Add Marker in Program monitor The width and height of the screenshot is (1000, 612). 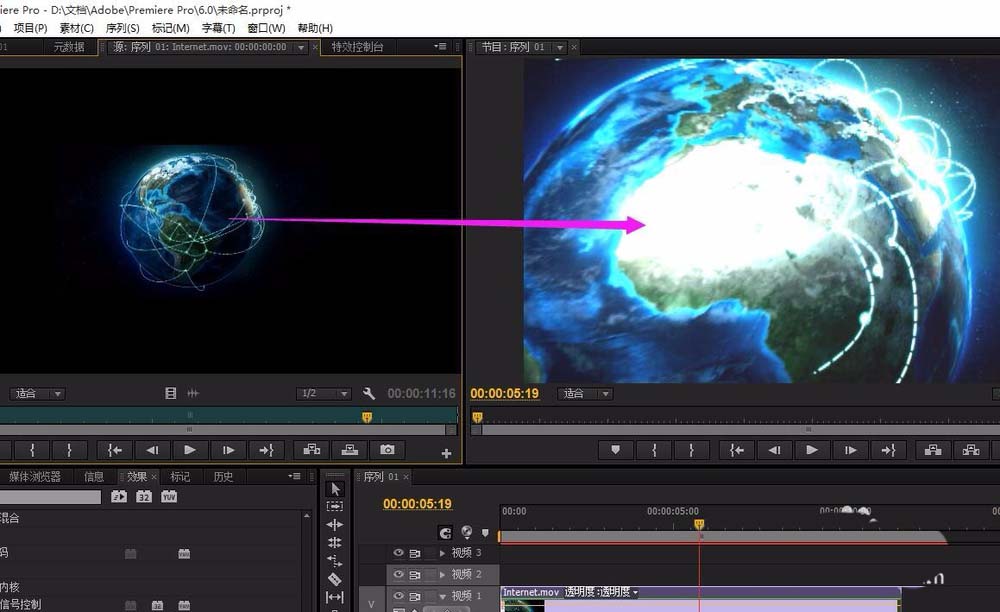tap(615, 450)
